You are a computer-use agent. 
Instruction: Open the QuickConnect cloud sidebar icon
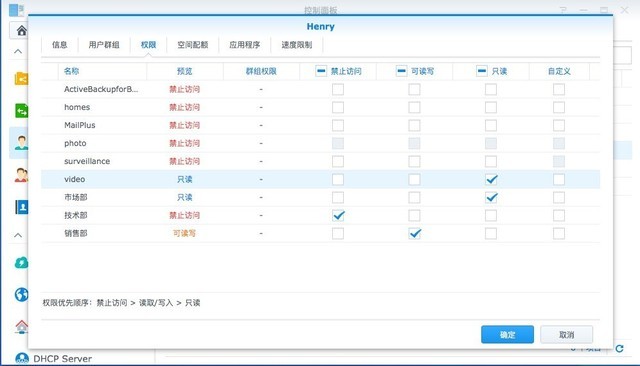tap(21, 262)
